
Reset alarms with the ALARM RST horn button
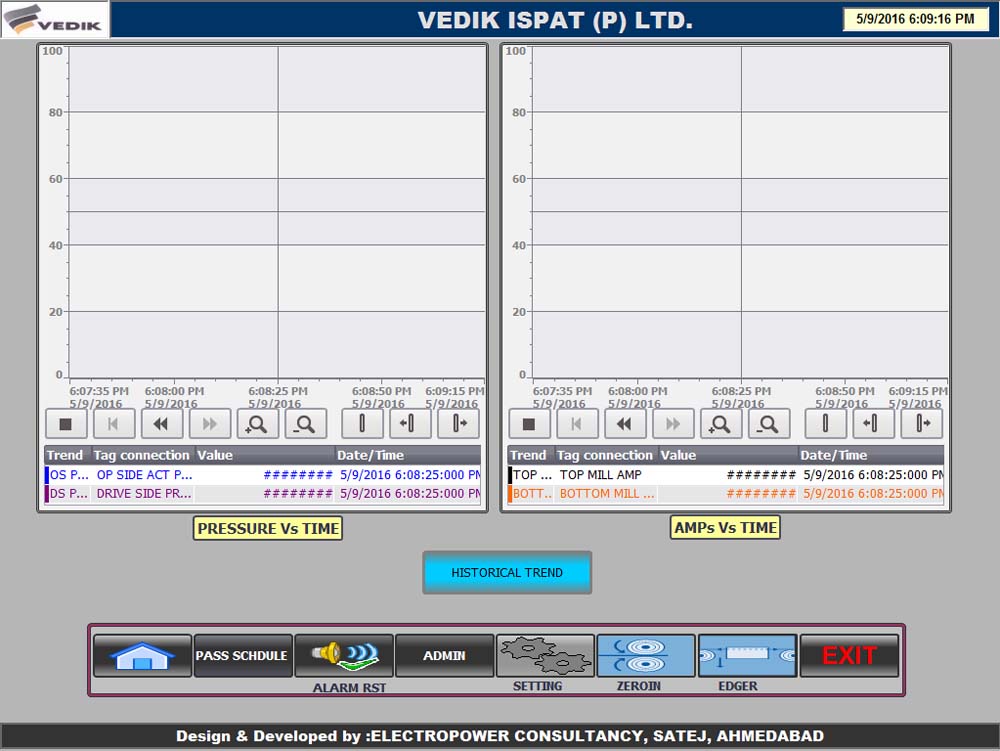click(344, 655)
